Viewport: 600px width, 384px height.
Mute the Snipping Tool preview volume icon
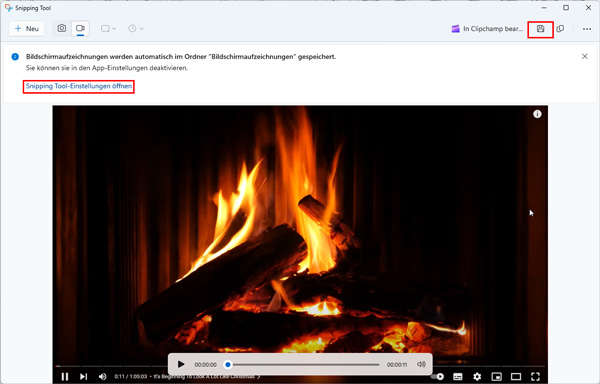[x=421, y=364]
